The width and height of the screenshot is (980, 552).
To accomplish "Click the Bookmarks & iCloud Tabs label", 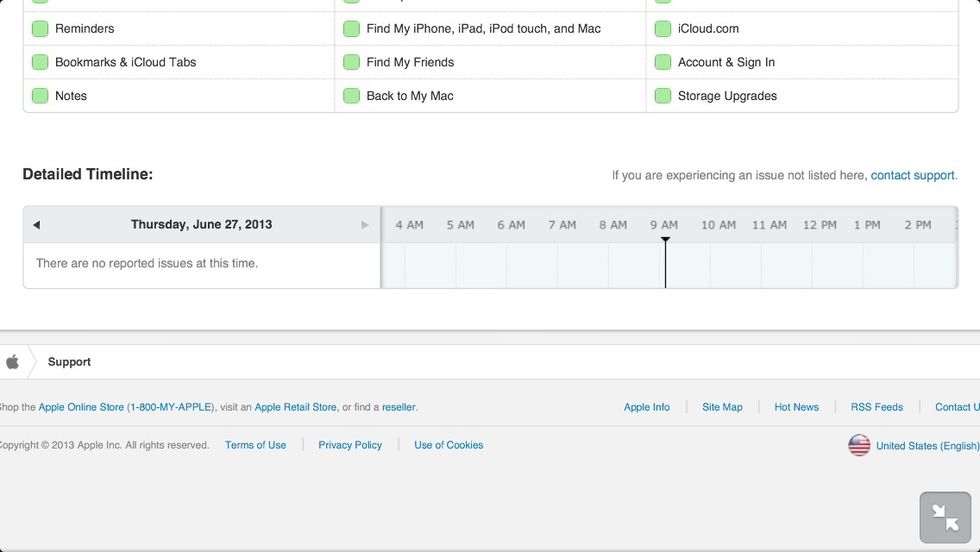I will [126, 63].
